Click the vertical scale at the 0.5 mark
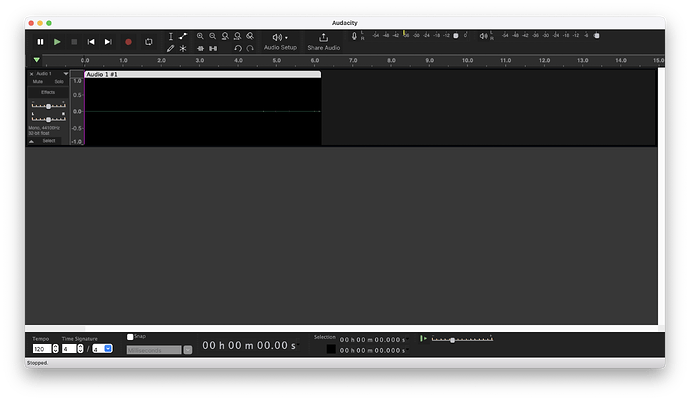 [x=77, y=95]
